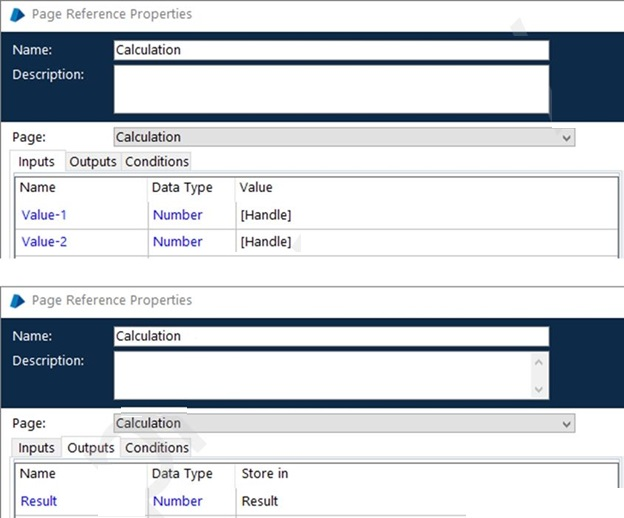Click the Value-1 [Handle] value cell
This screenshot has width=624, height=518.
(427, 215)
